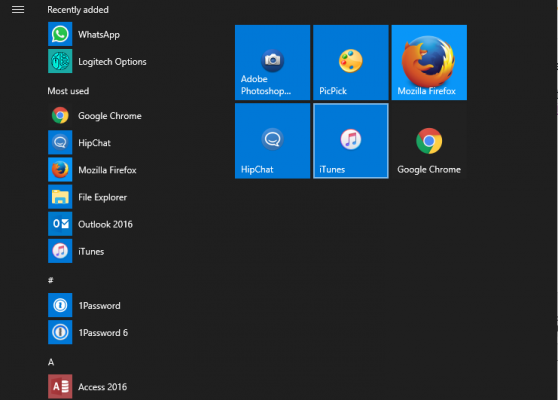The image size is (558, 400).
Task: Select the Logitech Options label
Action: 112,62
